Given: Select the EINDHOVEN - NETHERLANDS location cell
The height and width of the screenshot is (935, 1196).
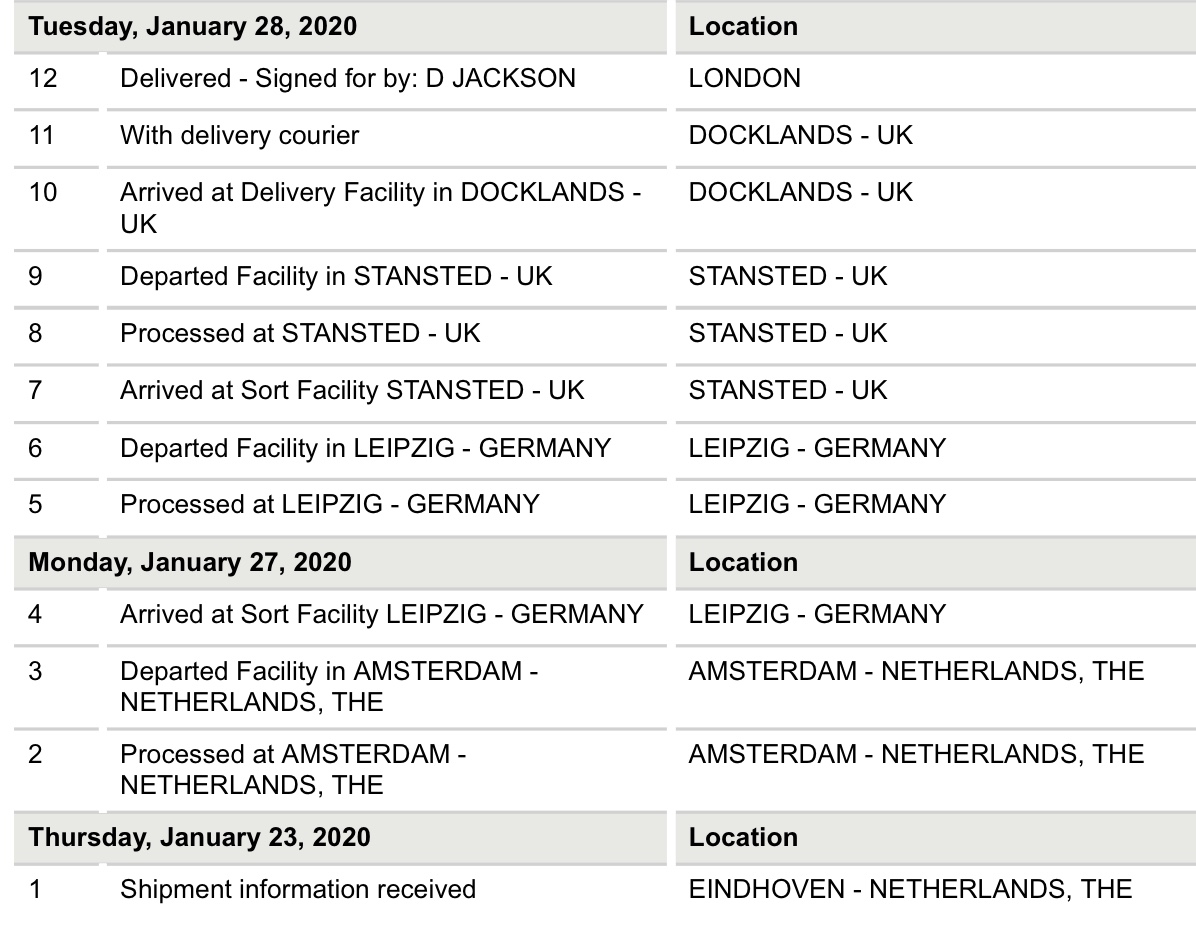Looking at the screenshot, I should [x=910, y=889].
